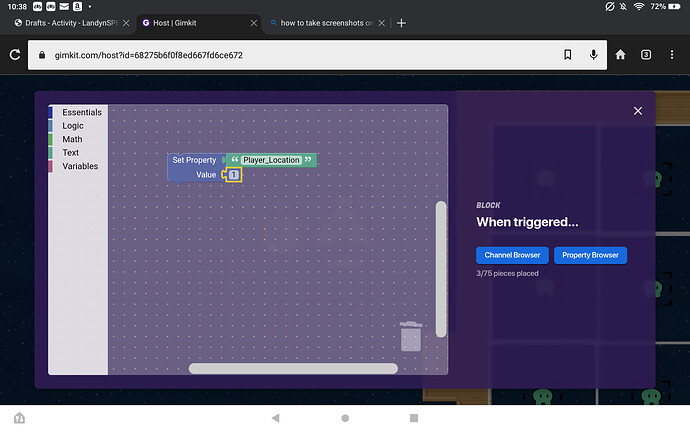This screenshot has height=431, width=690.
Task: Click the horizontal workspace scrollbar
Action: (x=293, y=368)
